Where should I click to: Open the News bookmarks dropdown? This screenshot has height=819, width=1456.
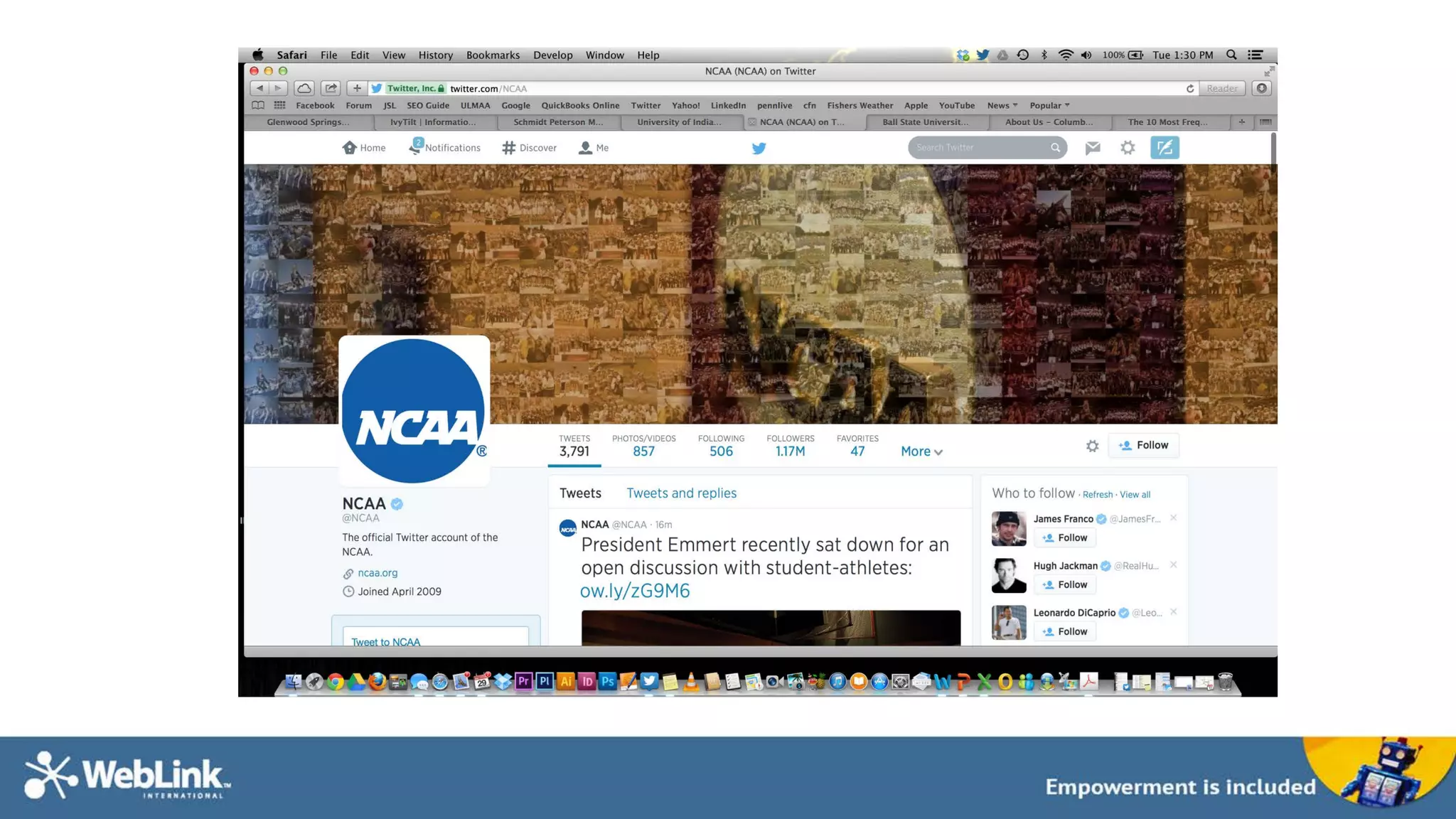pos(1002,105)
